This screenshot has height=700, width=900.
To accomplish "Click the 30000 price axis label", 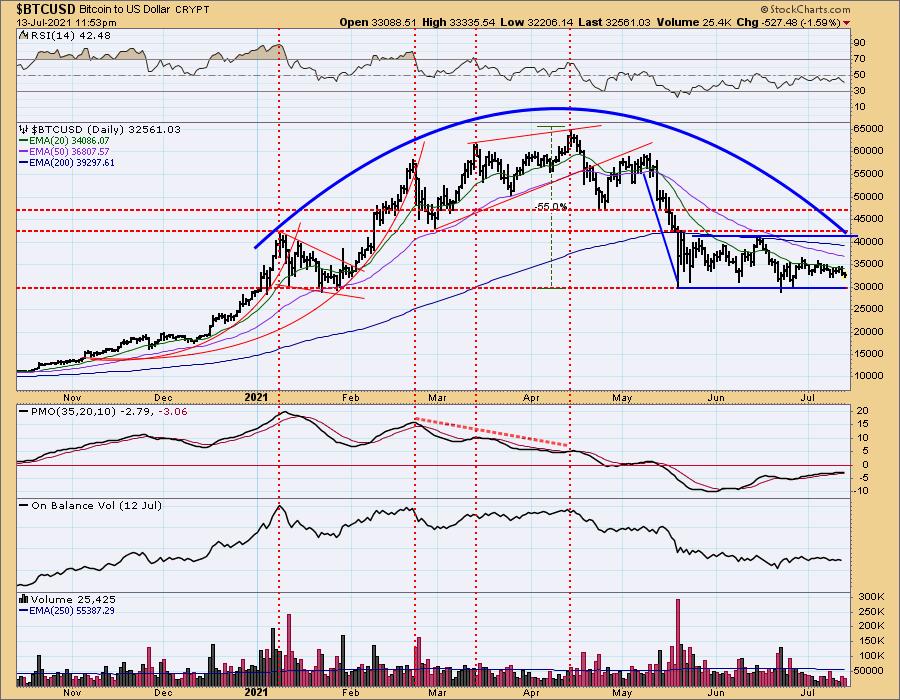I will pos(868,287).
